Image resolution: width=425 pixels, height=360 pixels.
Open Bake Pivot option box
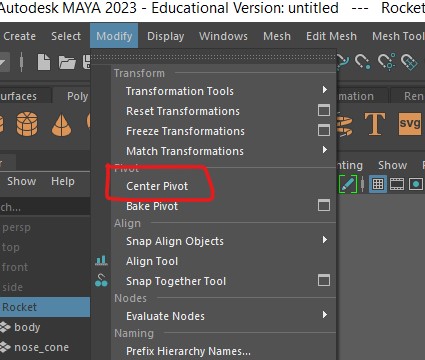click(324, 205)
